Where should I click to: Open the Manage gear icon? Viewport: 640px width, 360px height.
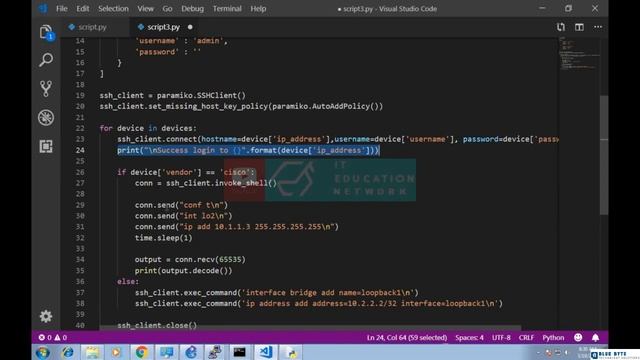pyautogui.click(x=46, y=316)
